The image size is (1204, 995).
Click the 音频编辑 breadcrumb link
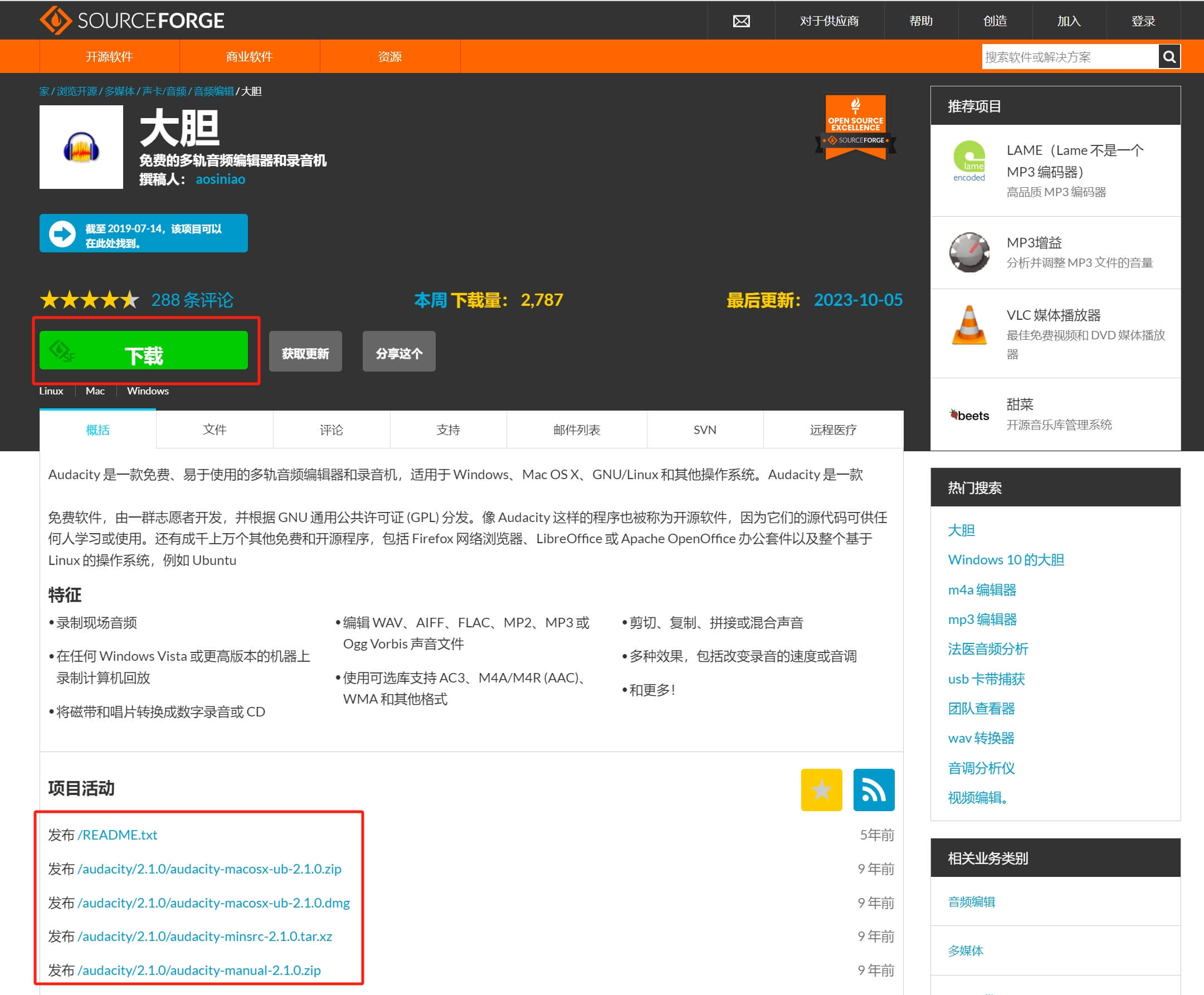pos(214,91)
